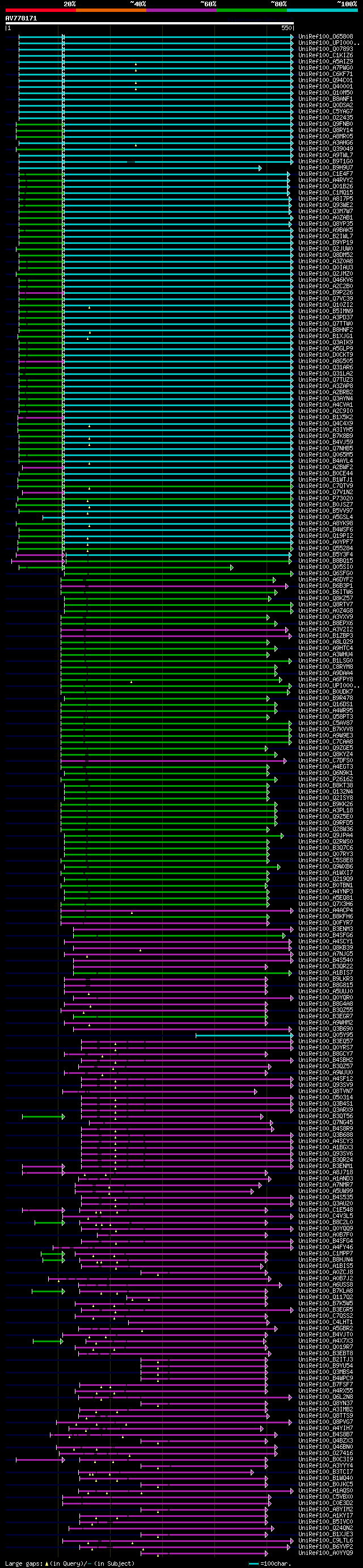Click the UniRef100_B2IWL7 hit label
The height and width of the screenshot is (1568, 363).
(325, 236)
